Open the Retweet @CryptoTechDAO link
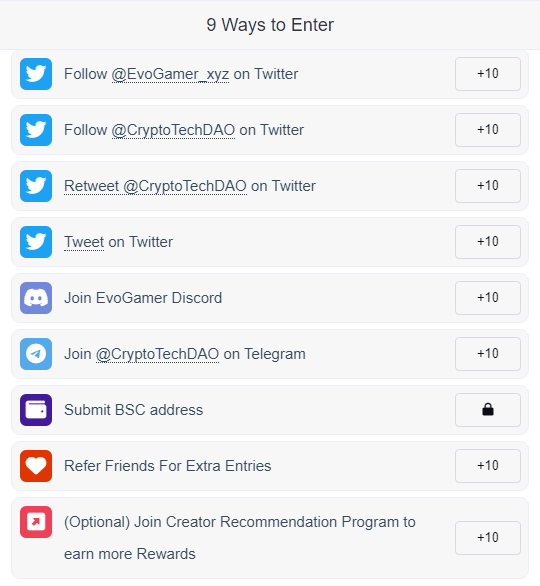 click(x=155, y=186)
